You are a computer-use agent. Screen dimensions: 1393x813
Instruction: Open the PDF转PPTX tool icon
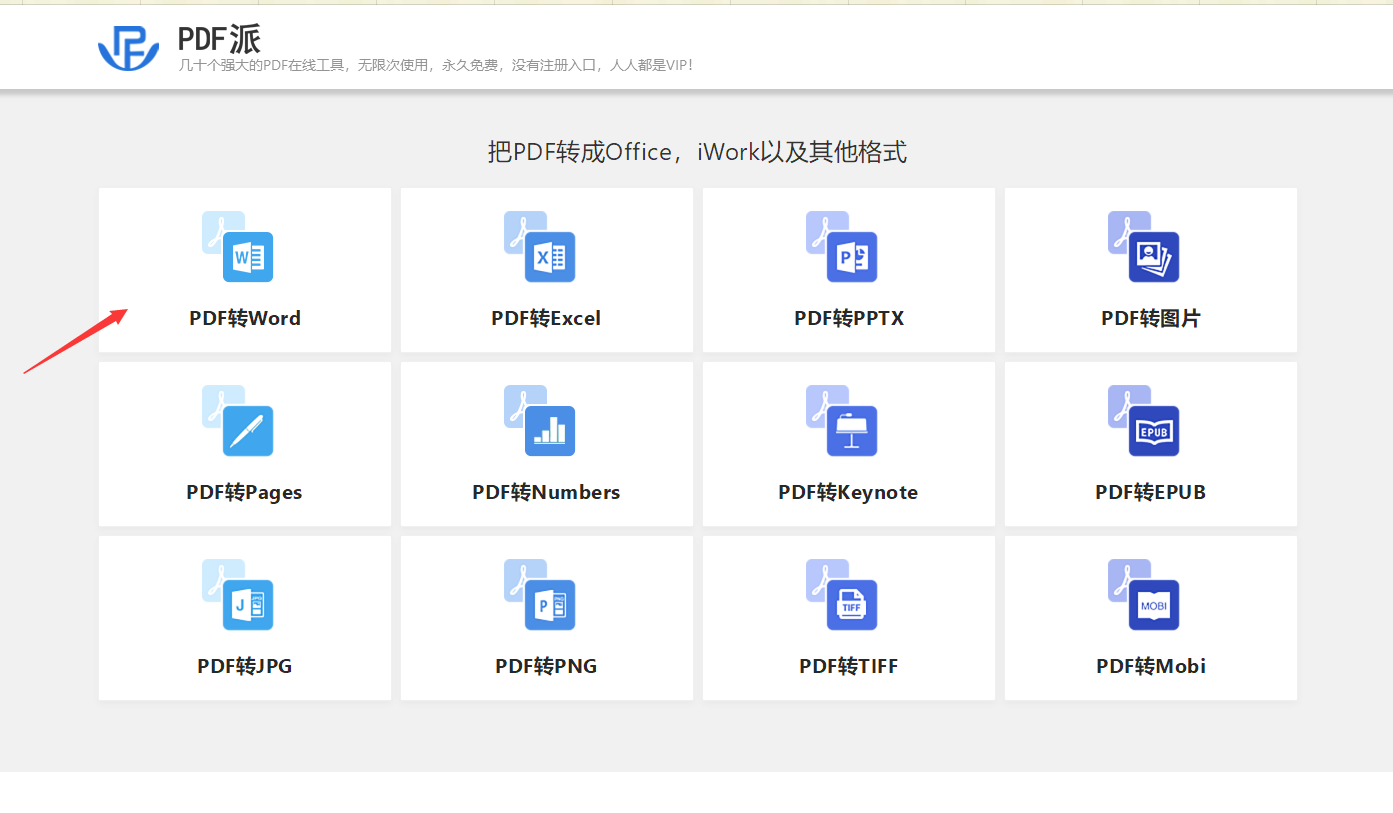(x=841, y=246)
